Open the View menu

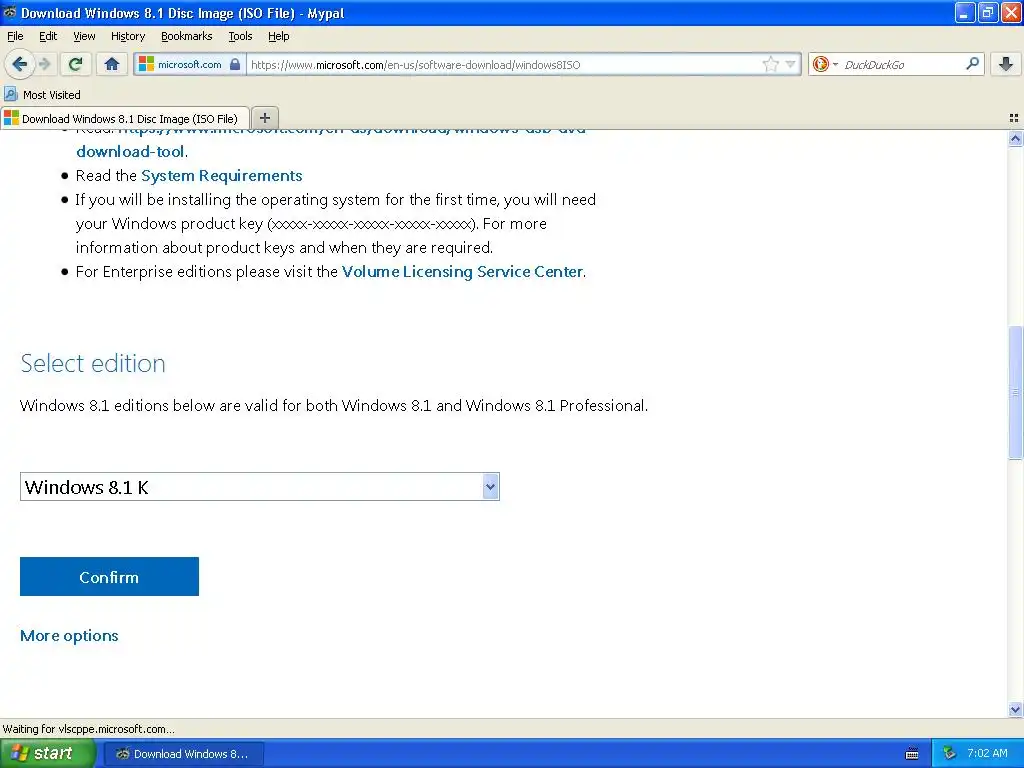click(x=84, y=36)
